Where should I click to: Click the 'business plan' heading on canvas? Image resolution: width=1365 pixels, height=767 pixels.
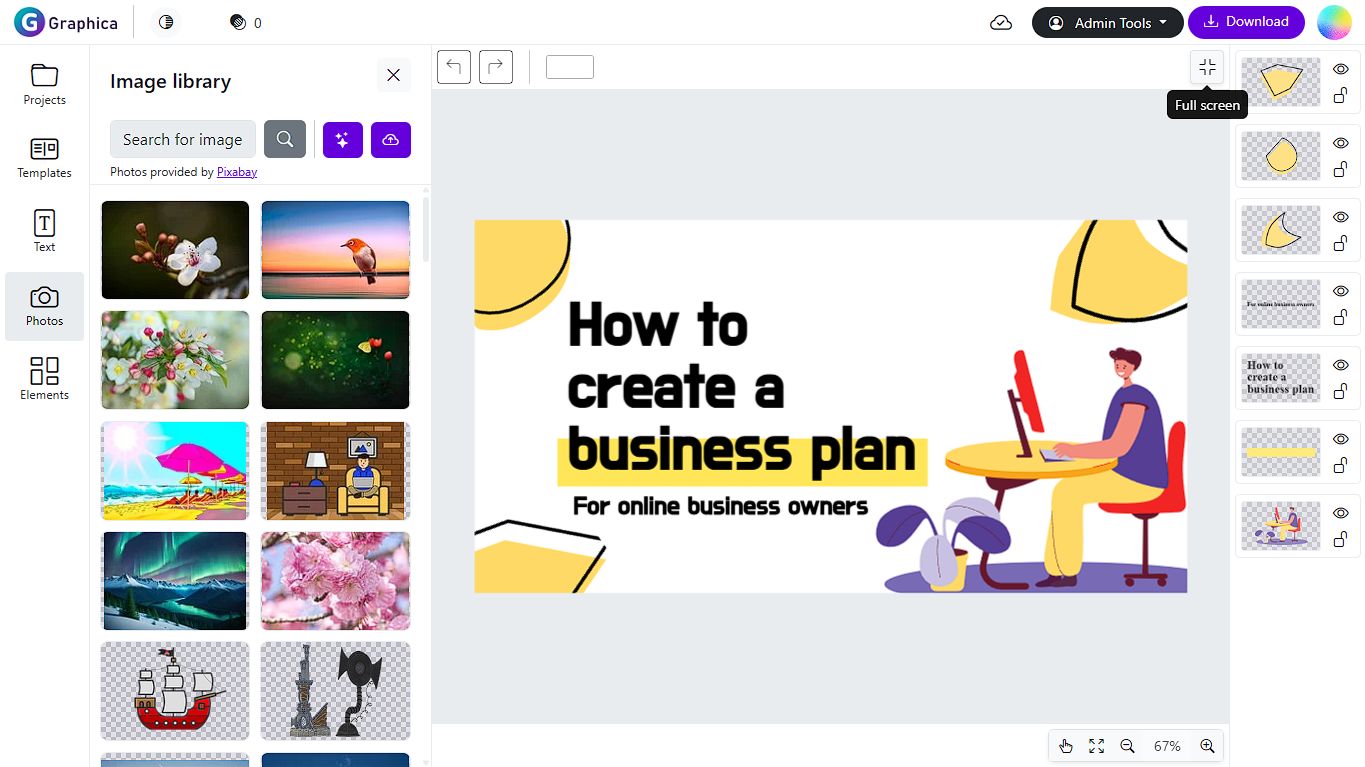[x=742, y=452]
